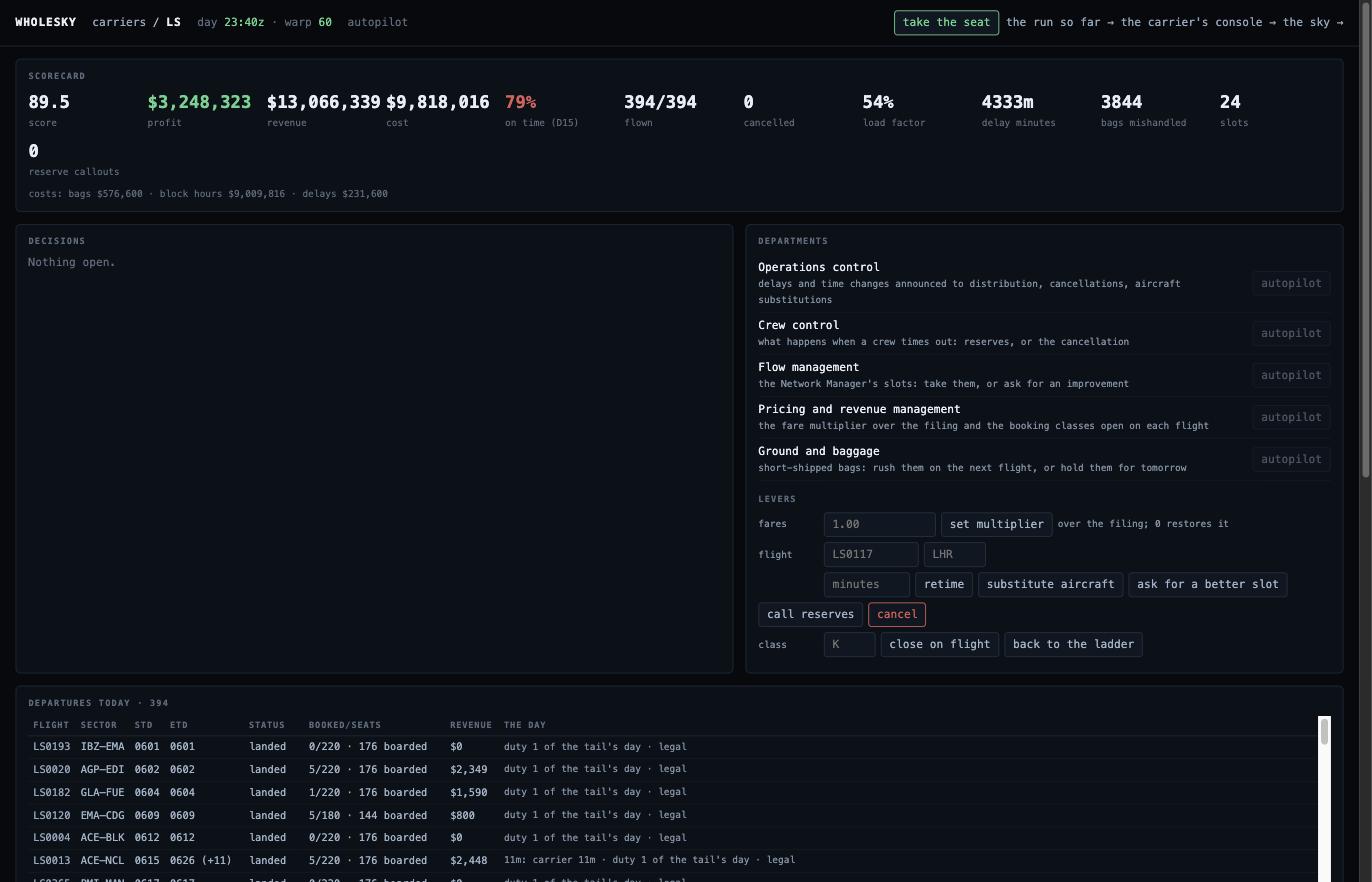Focus the class input showing K
1372x882 pixels.
tap(849, 644)
